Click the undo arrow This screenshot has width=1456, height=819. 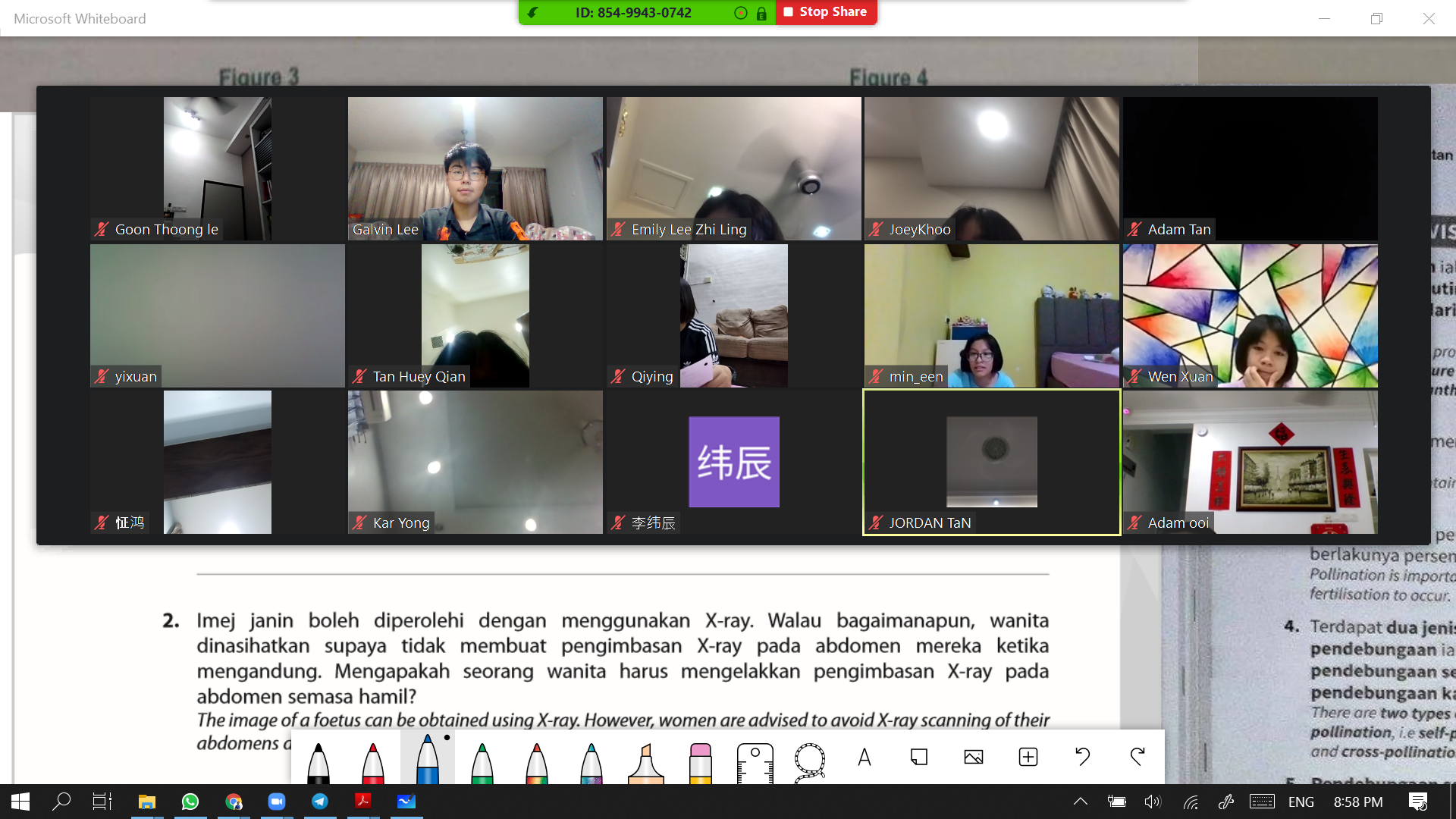click(1082, 757)
